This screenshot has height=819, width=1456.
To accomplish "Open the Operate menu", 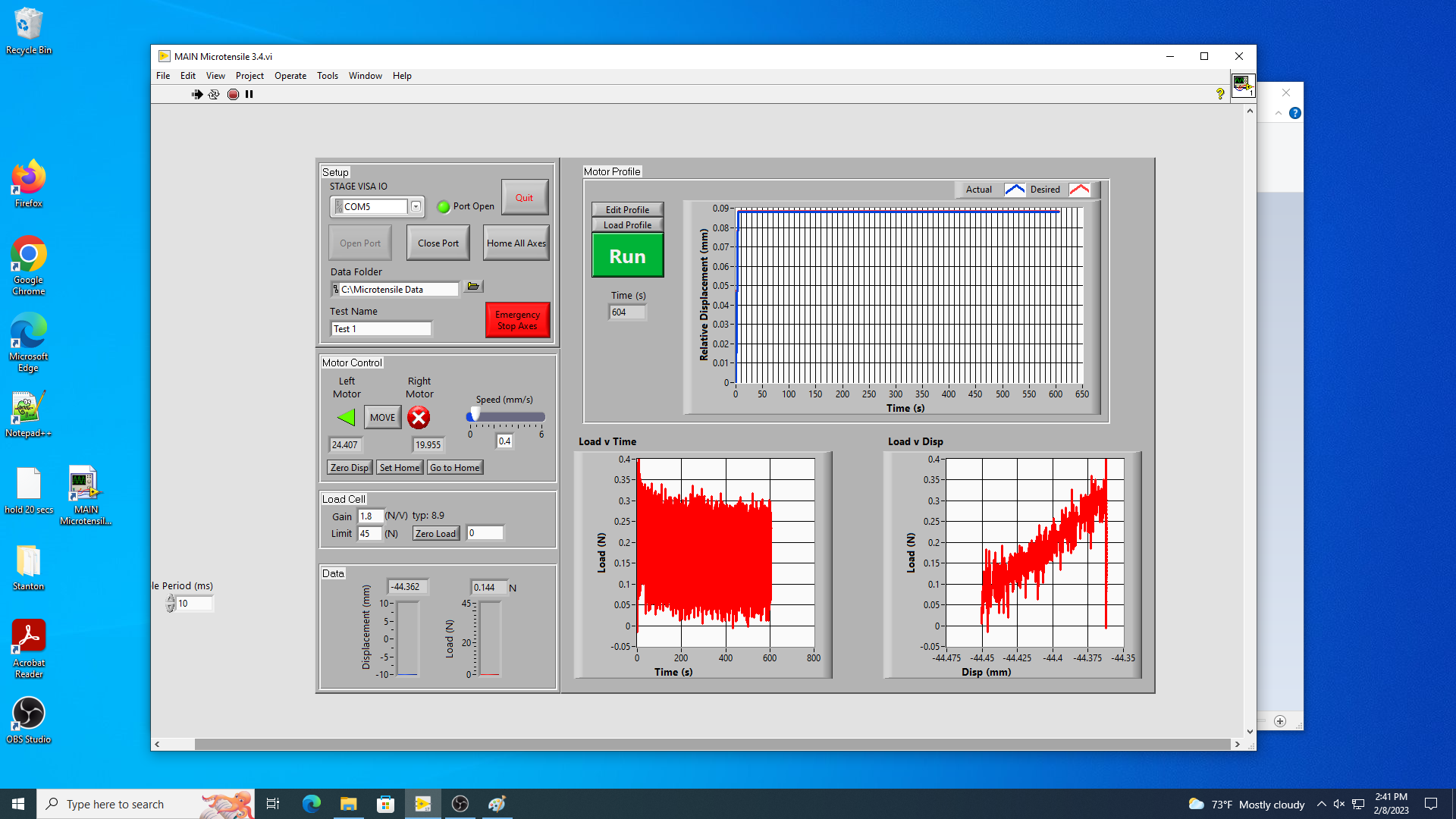I will point(290,76).
